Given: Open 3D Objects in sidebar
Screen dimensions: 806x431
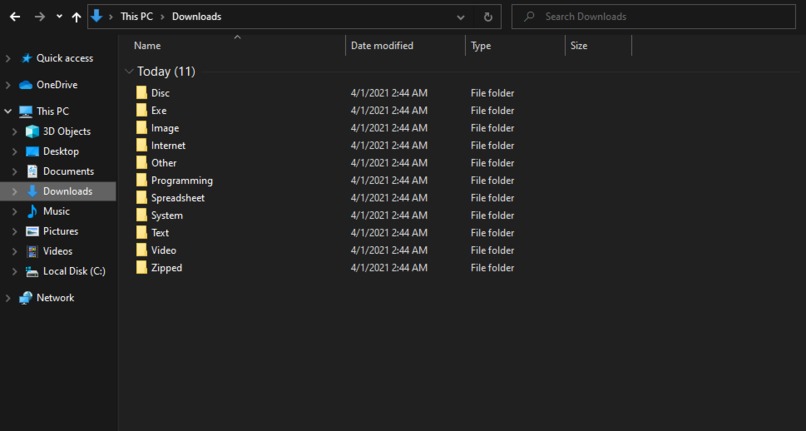Looking at the screenshot, I should [x=67, y=132].
